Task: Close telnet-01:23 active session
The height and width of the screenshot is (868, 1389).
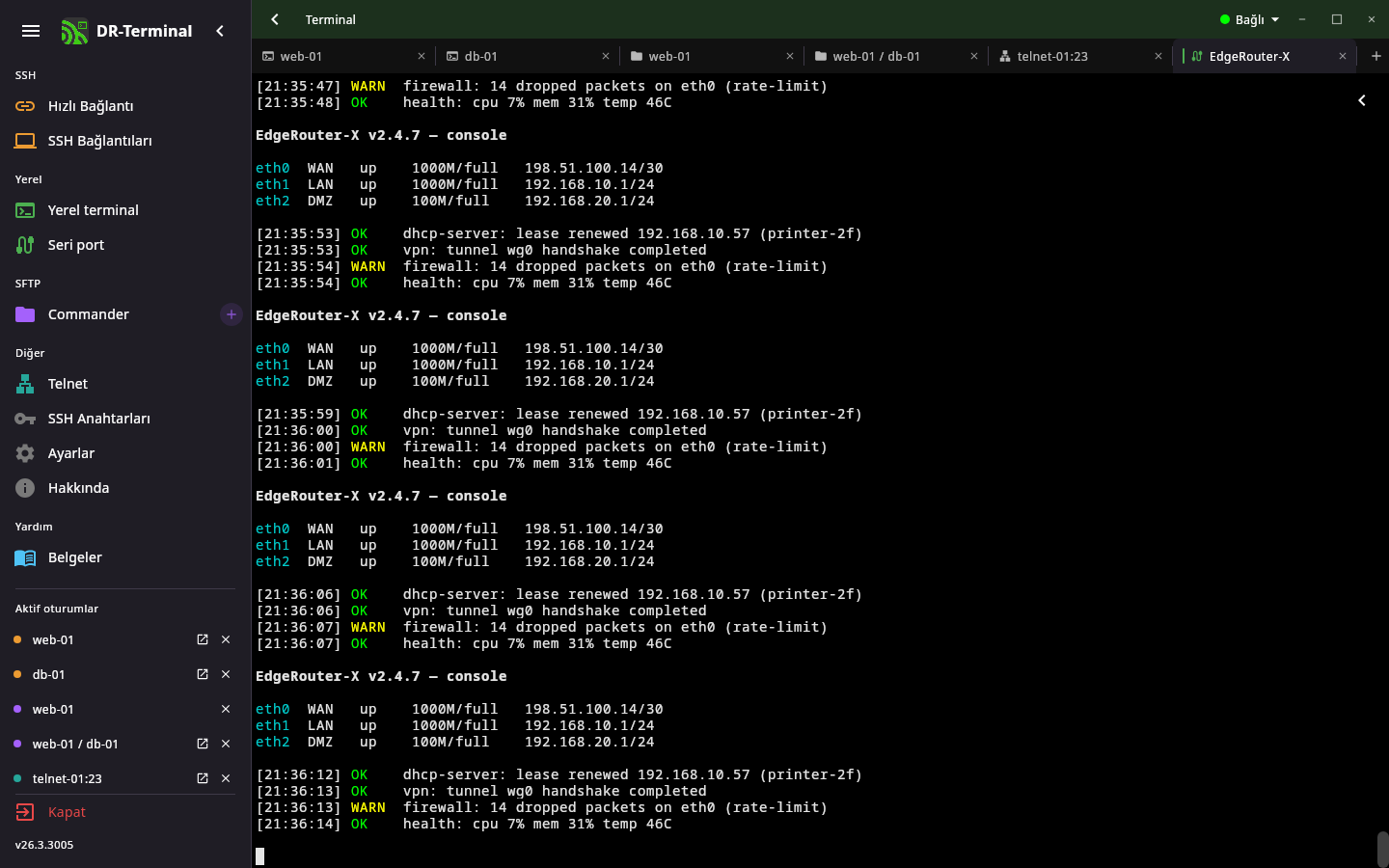Action: 226,778
